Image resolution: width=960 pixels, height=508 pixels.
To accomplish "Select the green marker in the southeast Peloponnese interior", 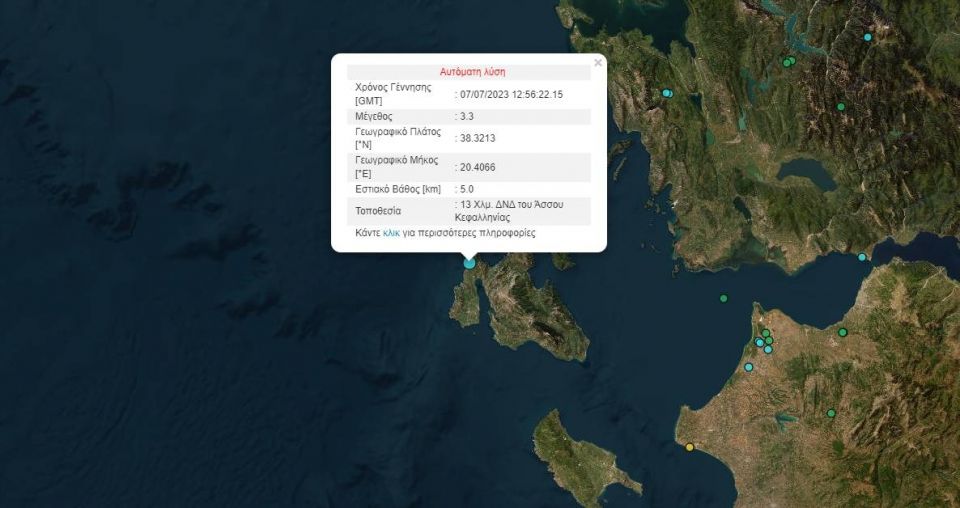I will pyautogui.click(x=831, y=413).
